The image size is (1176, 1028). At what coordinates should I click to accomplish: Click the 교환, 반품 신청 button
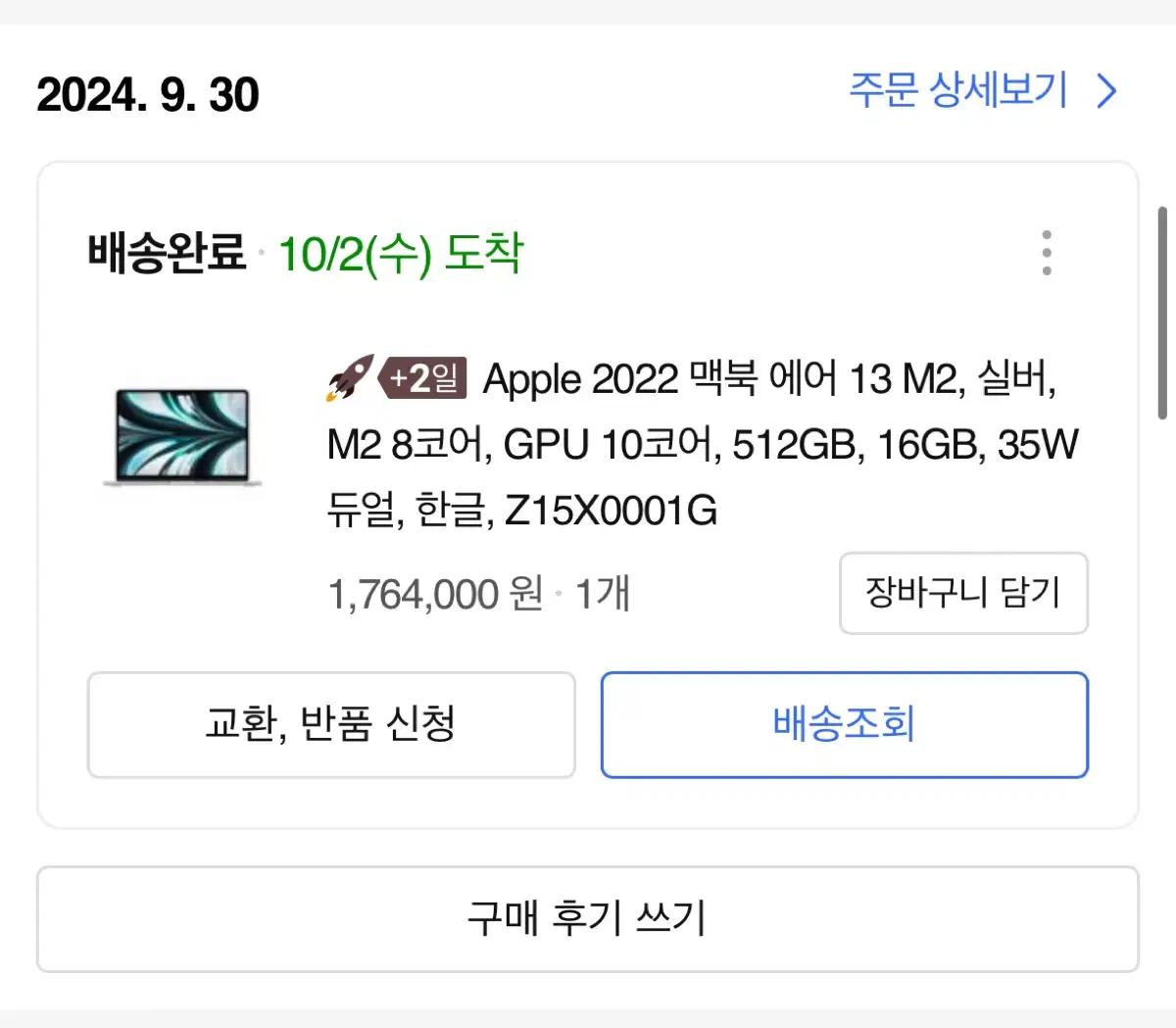coord(331,724)
